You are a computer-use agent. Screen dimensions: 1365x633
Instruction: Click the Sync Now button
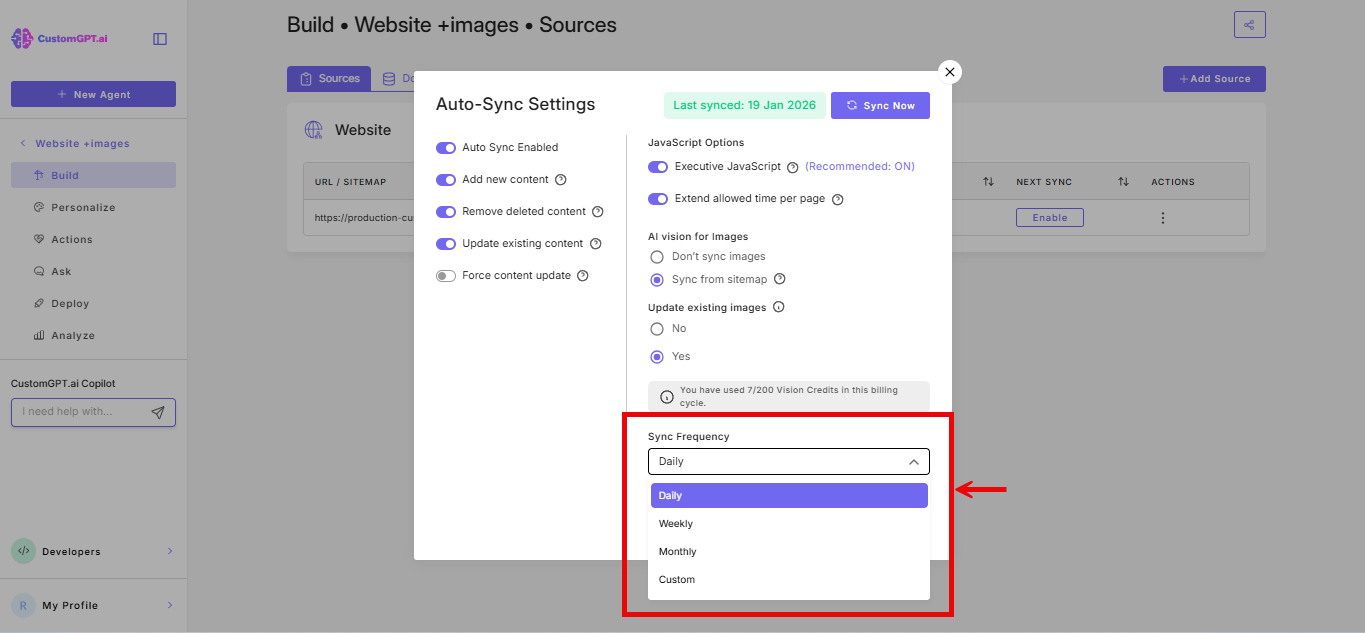coord(880,106)
